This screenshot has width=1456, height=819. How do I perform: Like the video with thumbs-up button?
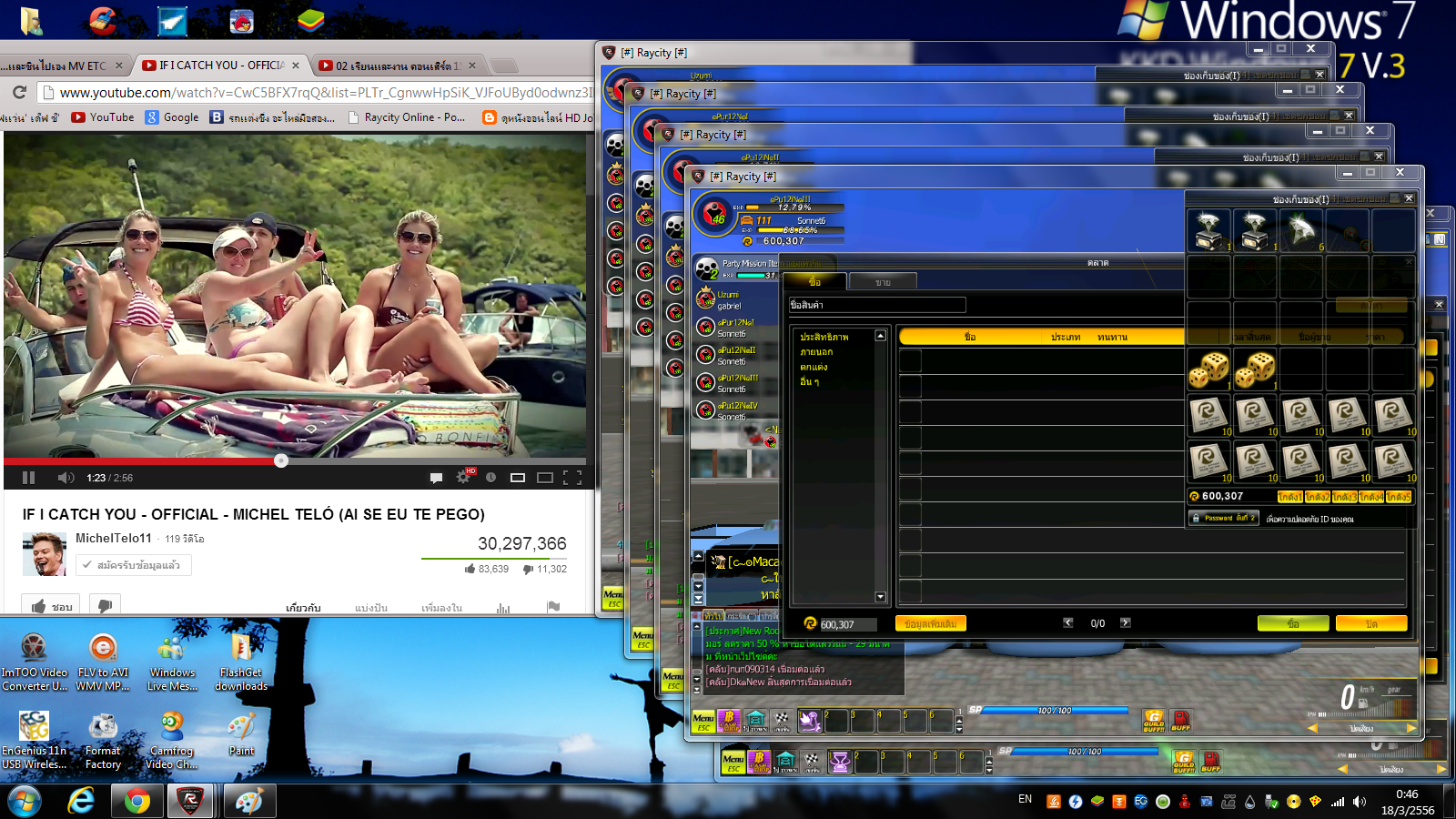[50, 606]
